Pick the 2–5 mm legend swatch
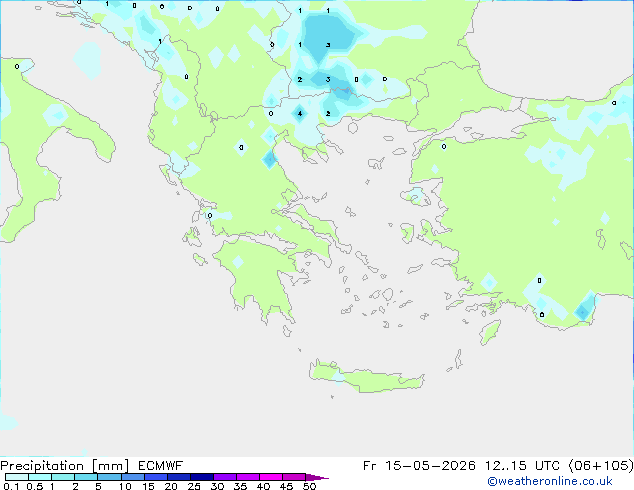634x490 pixels. tap(86, 477)
